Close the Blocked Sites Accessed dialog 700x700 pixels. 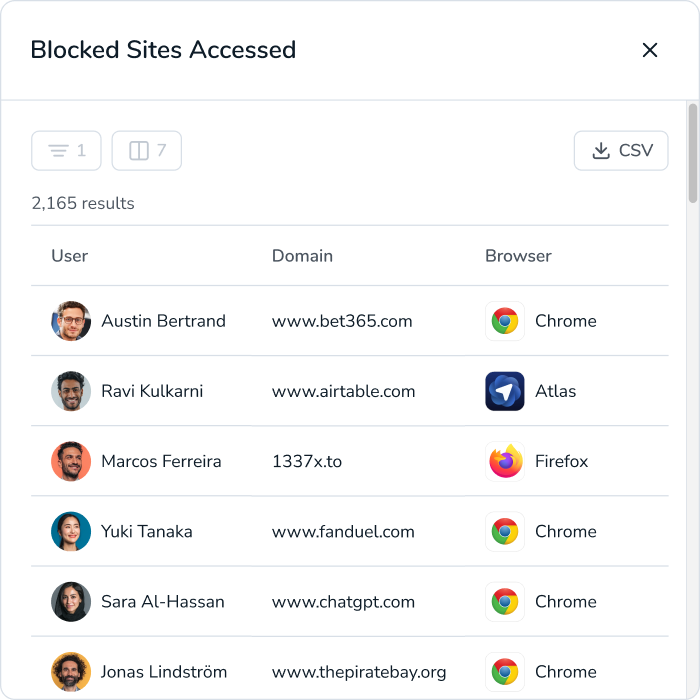click(650, 50)
